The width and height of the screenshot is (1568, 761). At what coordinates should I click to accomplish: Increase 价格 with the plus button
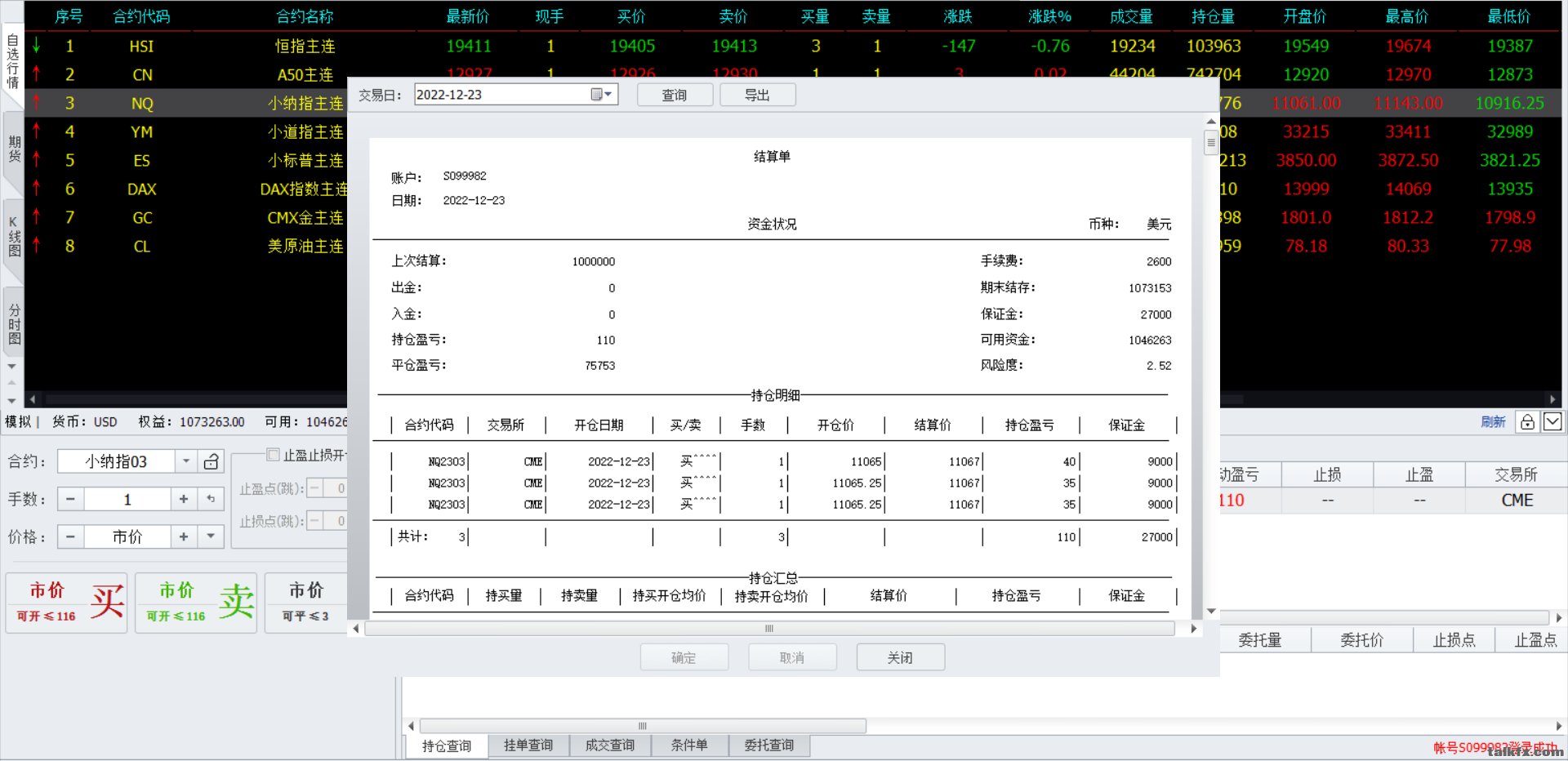184,536
